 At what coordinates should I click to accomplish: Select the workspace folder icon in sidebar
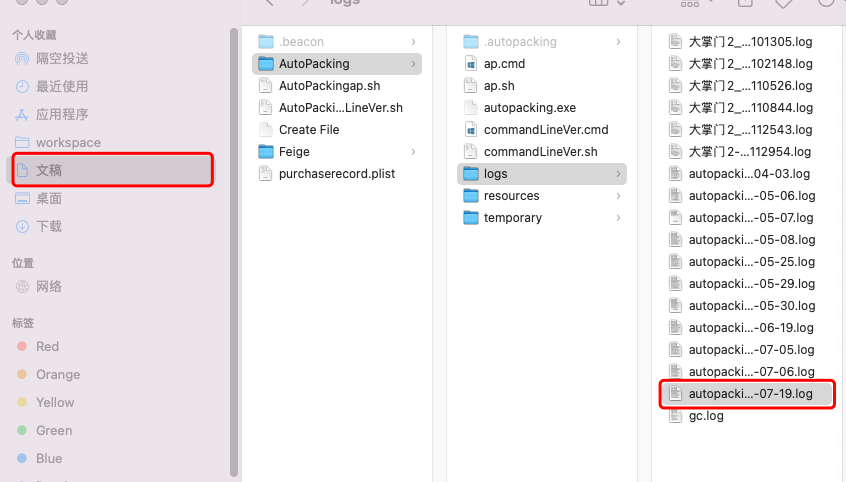22,142
